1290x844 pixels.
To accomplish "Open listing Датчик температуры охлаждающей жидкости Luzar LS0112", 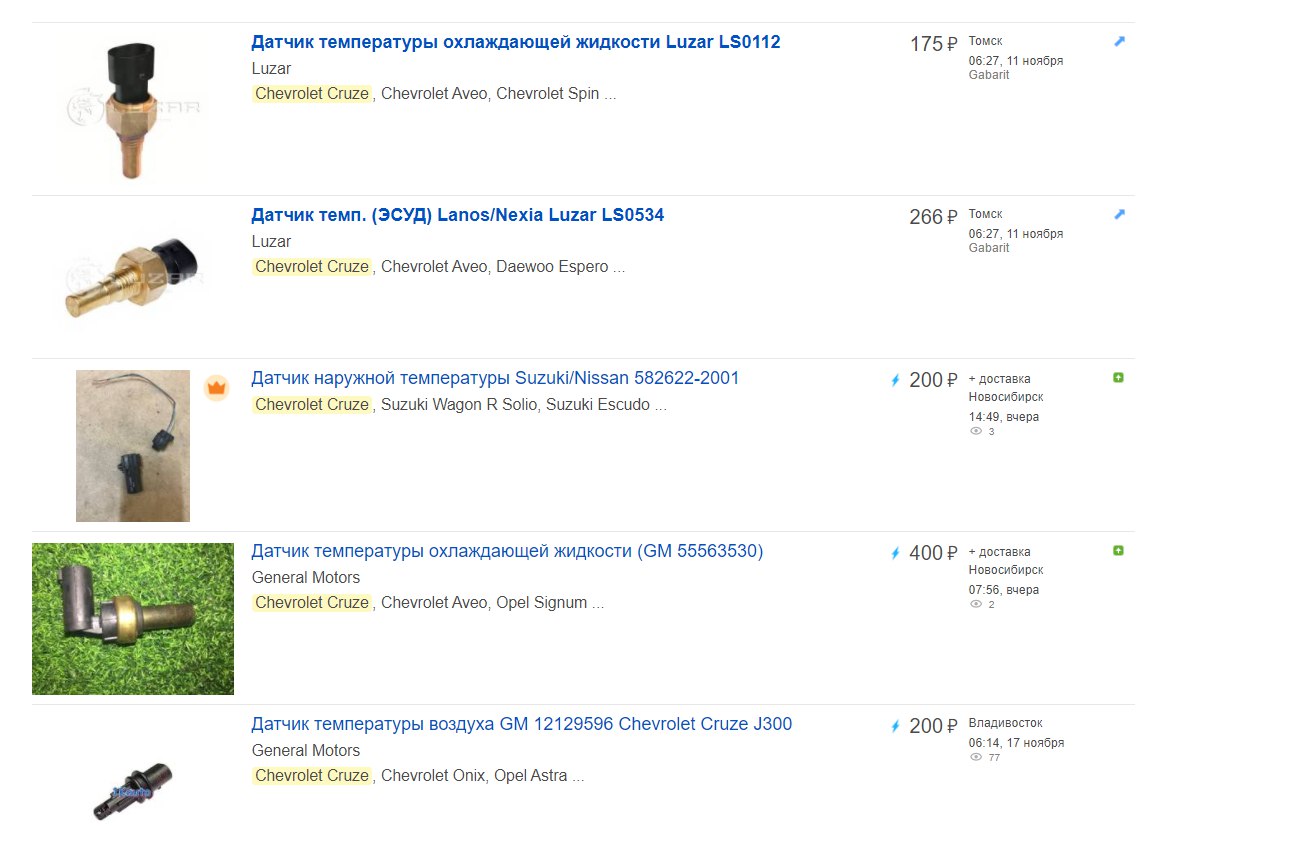I will [x=516, y=42].
